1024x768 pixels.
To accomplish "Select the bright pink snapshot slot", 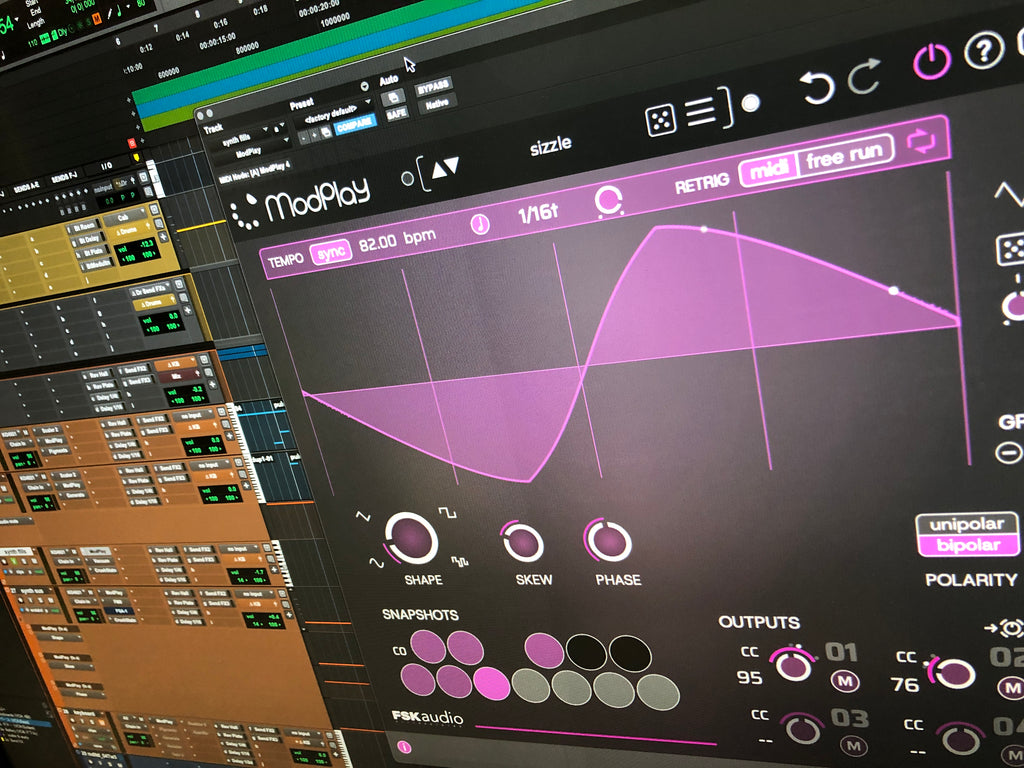I will click(491, 683).
